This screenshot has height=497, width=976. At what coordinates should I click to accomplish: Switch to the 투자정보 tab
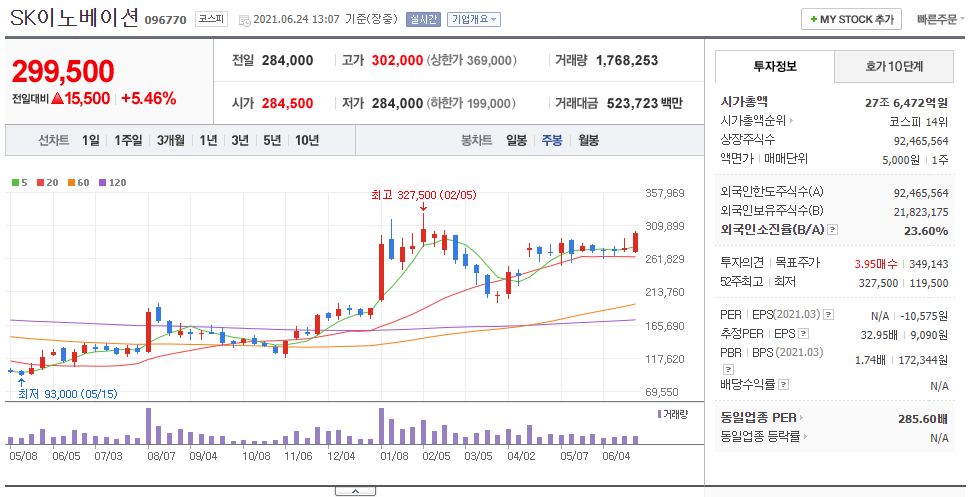click(x=775, y=67)
